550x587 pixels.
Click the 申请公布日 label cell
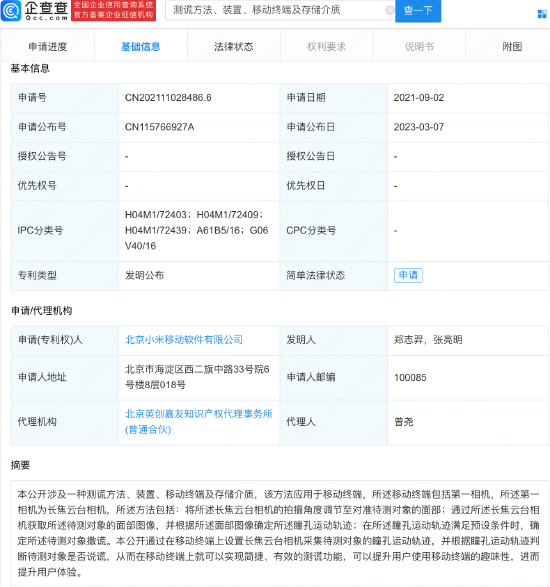click(333, 127)
